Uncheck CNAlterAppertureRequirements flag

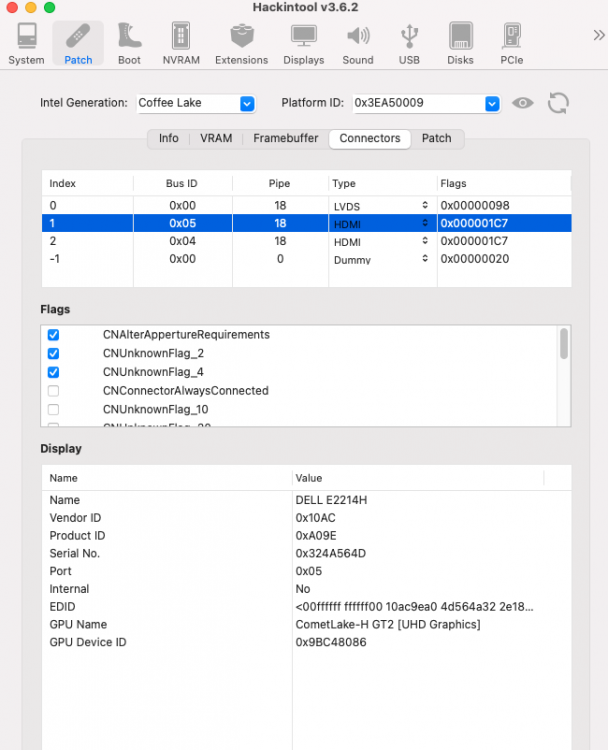click(54, 335)
